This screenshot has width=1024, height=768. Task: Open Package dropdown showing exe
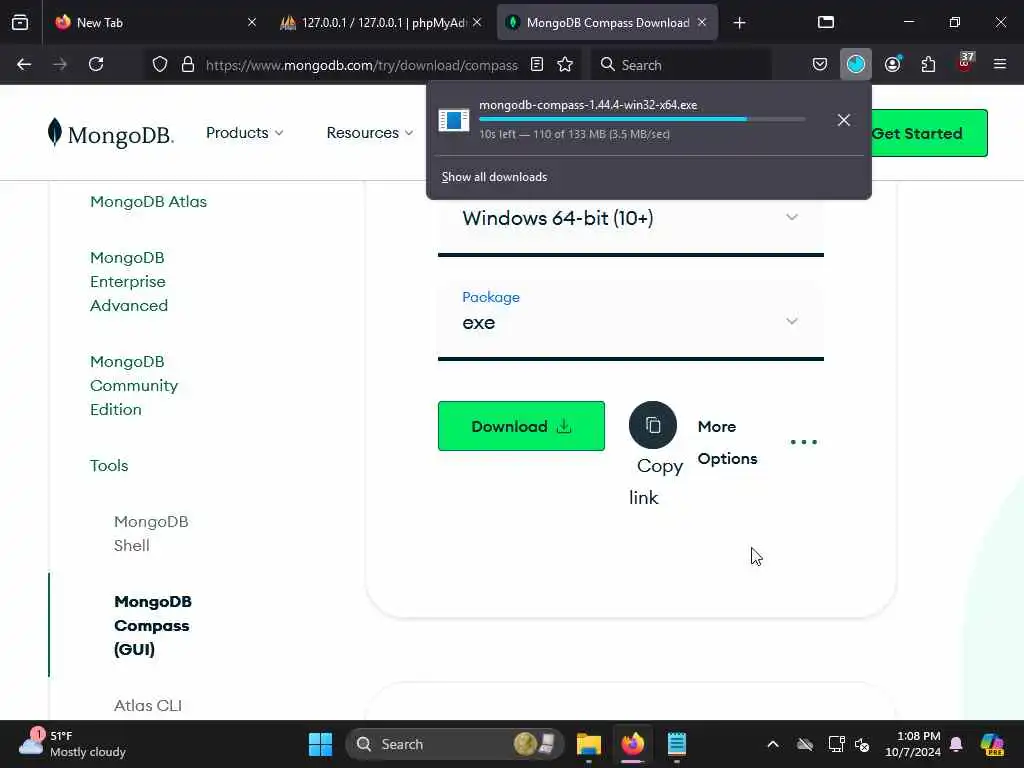click(x=630, y=320)
